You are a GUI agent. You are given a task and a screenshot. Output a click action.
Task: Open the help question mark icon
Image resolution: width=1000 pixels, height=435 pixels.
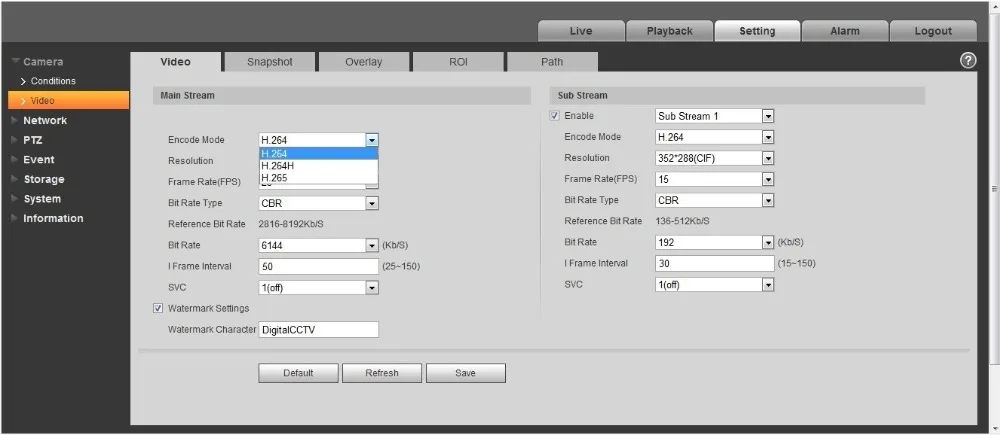[967, 61]
